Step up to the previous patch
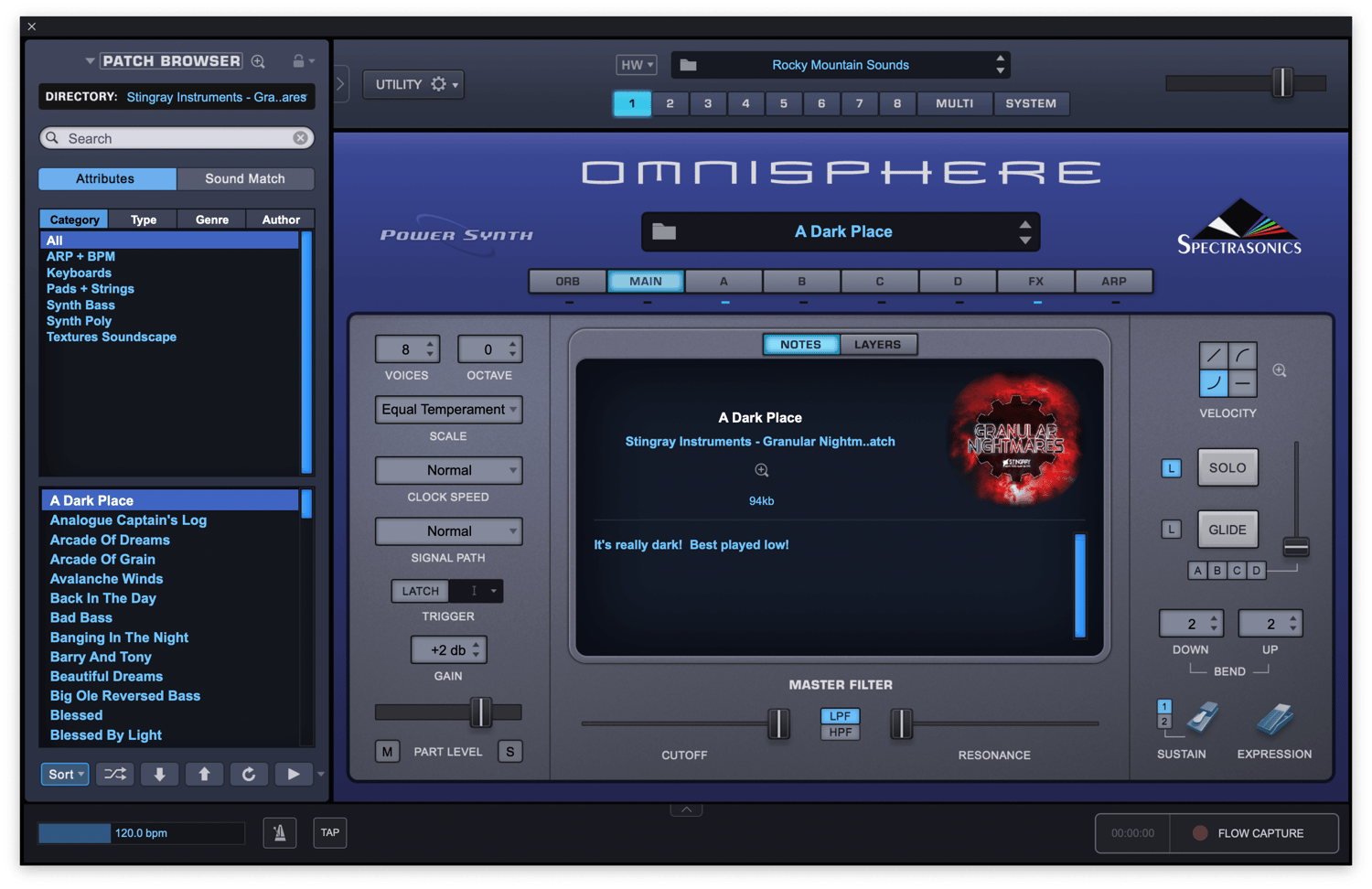Image resolution: width=1372 pixels, height=889 pixels. click(204, 774)
